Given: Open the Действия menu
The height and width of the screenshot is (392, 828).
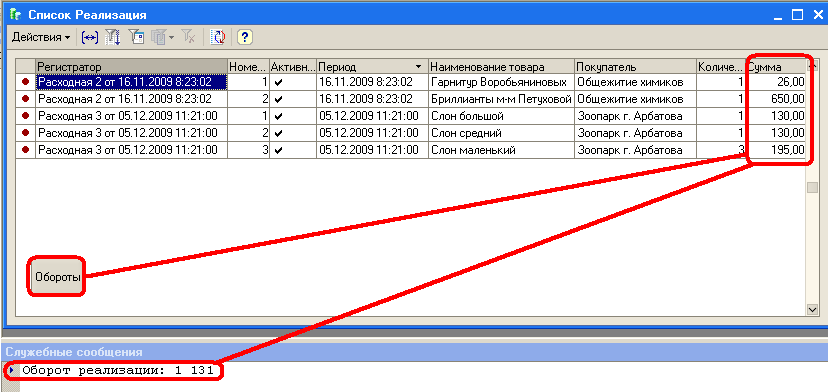Looking at the screenshot, I should [41, 37].
